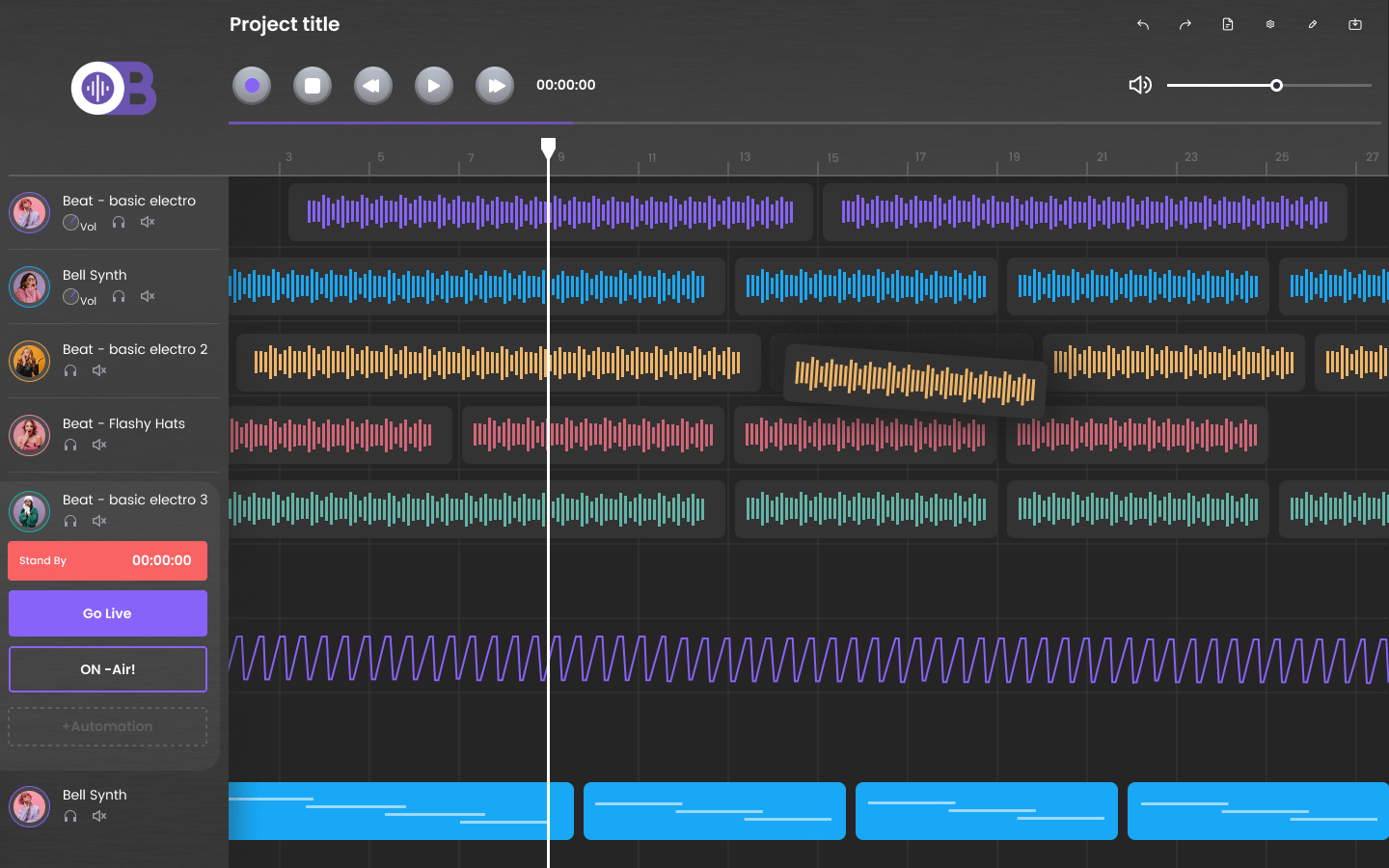Click the undo arrow icon

click(x=1143, y=25)
